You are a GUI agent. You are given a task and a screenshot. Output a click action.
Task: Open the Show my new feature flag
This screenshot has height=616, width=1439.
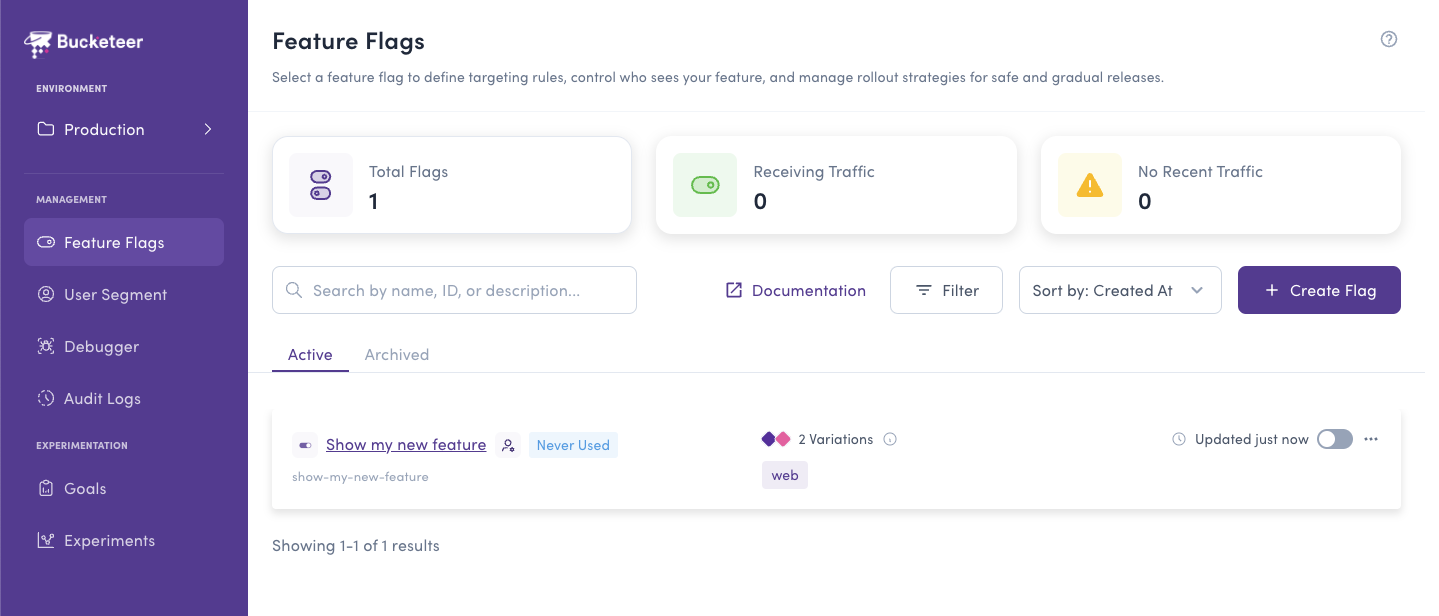tap(406, 445)
